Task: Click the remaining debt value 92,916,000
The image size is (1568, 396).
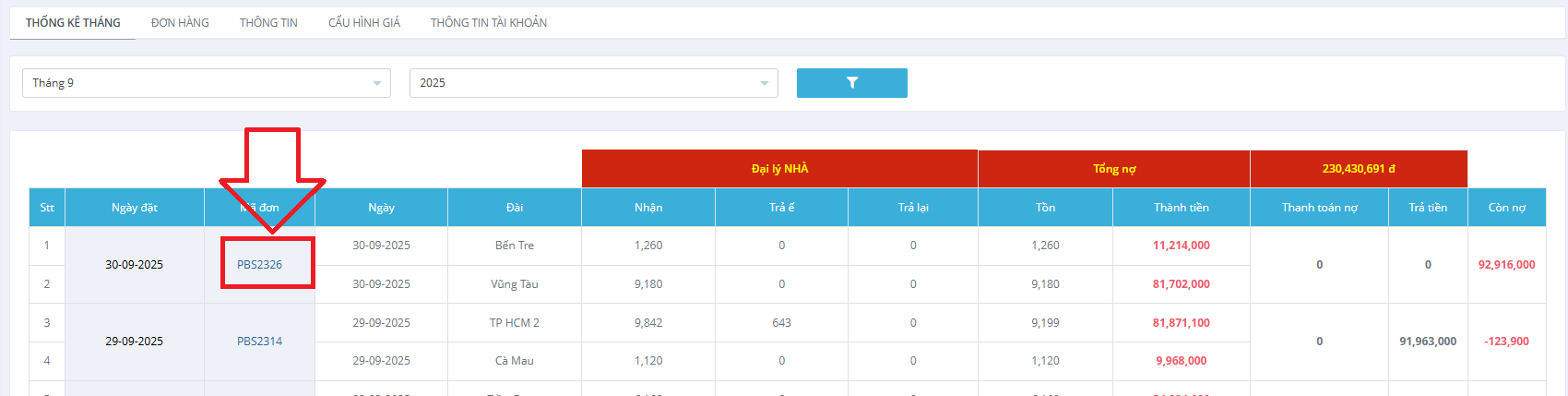Action: point(1506,265)
